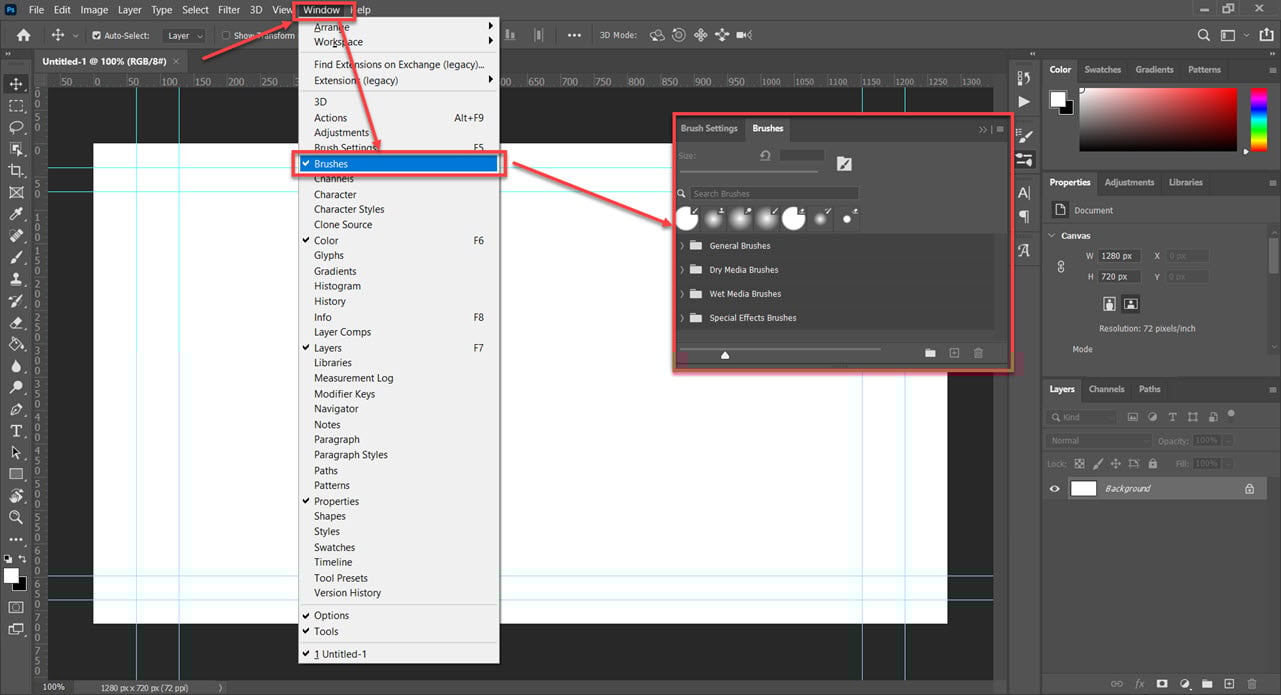Open the Brush Settings tab in Brushes panel
This screenshot has height=695, width=1281.
709,129
